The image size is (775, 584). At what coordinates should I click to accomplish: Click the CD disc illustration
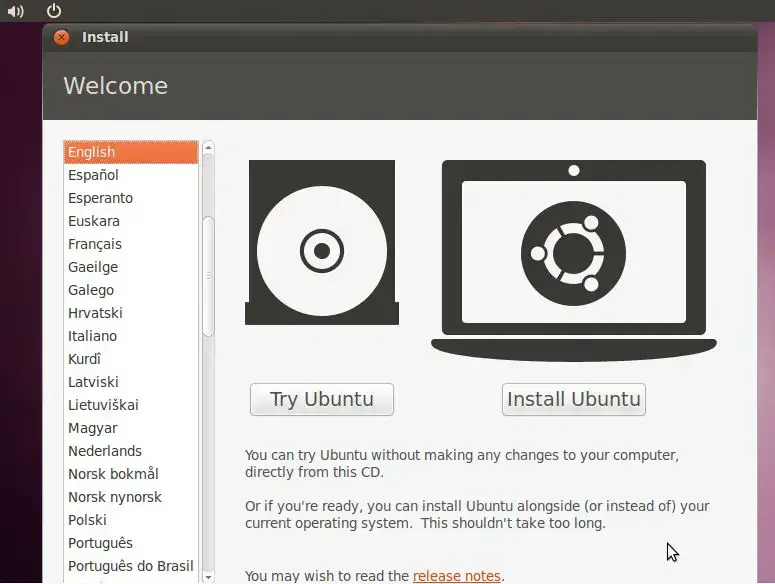tap(322, 243)
